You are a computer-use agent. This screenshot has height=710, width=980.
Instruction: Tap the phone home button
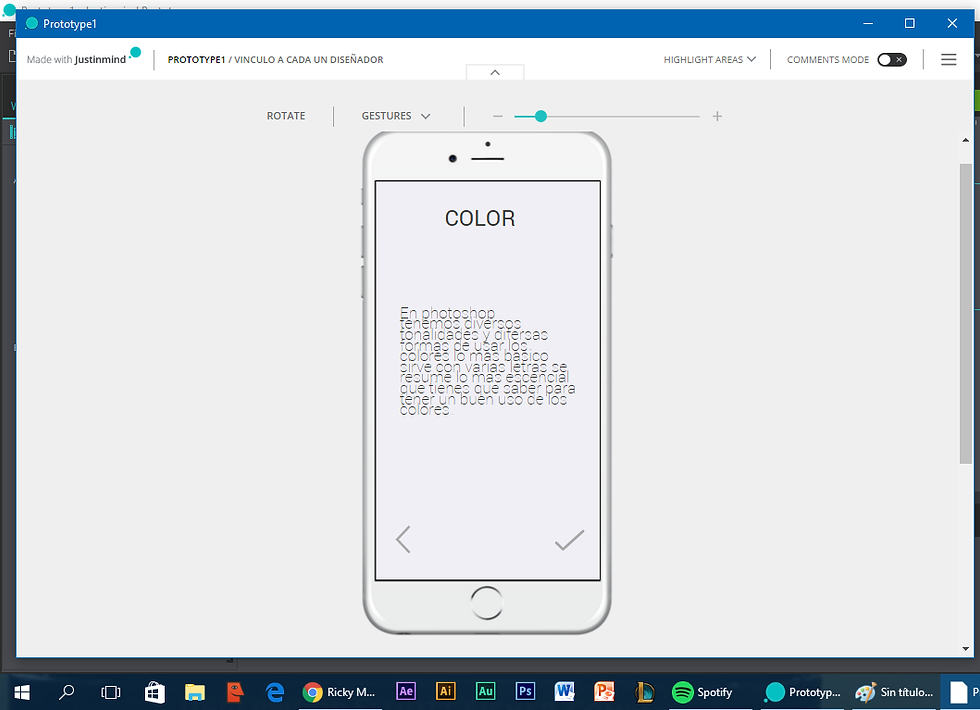click(x=486, y=603)
